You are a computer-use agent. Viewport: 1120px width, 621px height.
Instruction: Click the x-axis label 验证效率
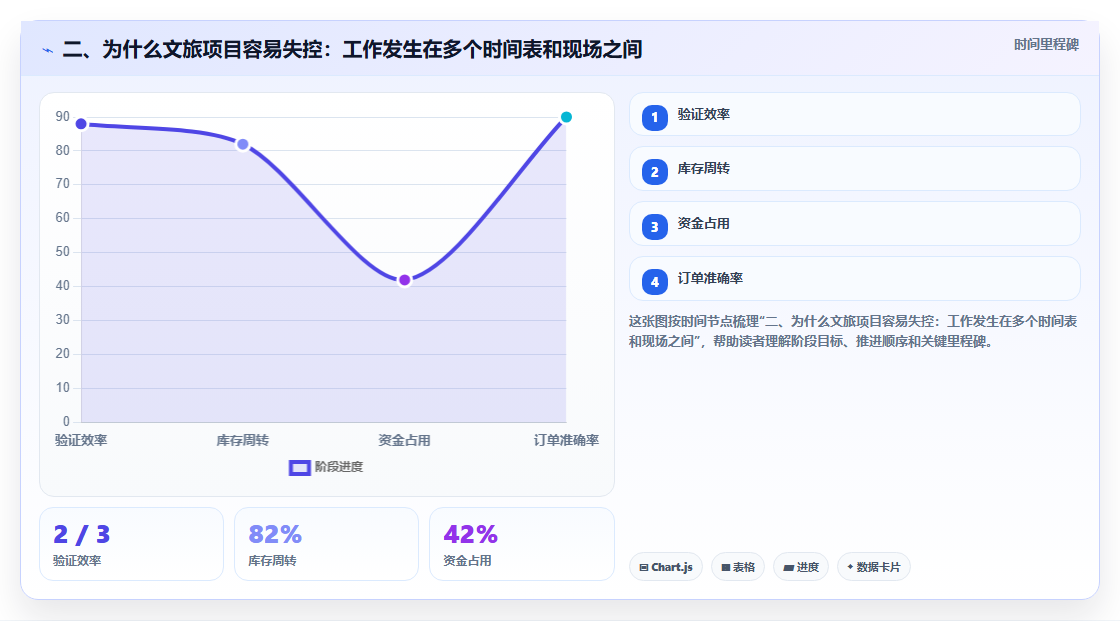[81, 440]
